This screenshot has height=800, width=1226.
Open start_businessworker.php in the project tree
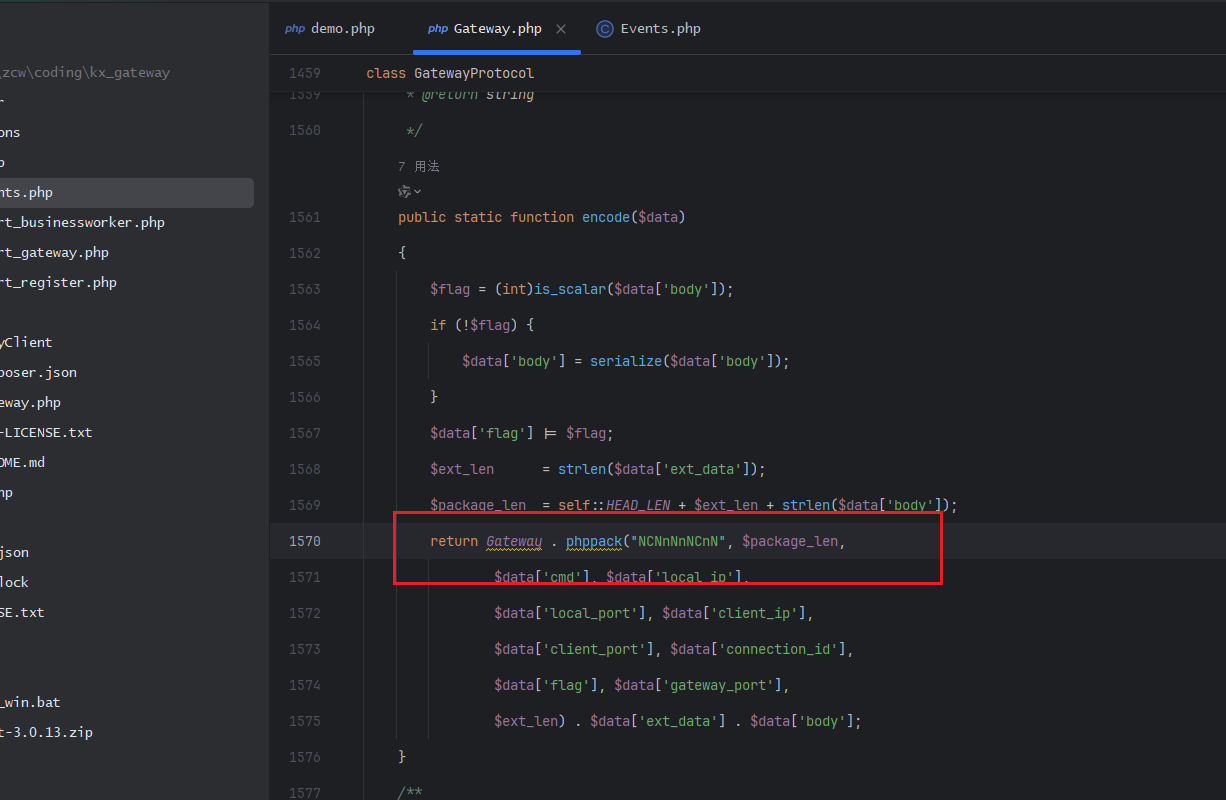point(82,222)
